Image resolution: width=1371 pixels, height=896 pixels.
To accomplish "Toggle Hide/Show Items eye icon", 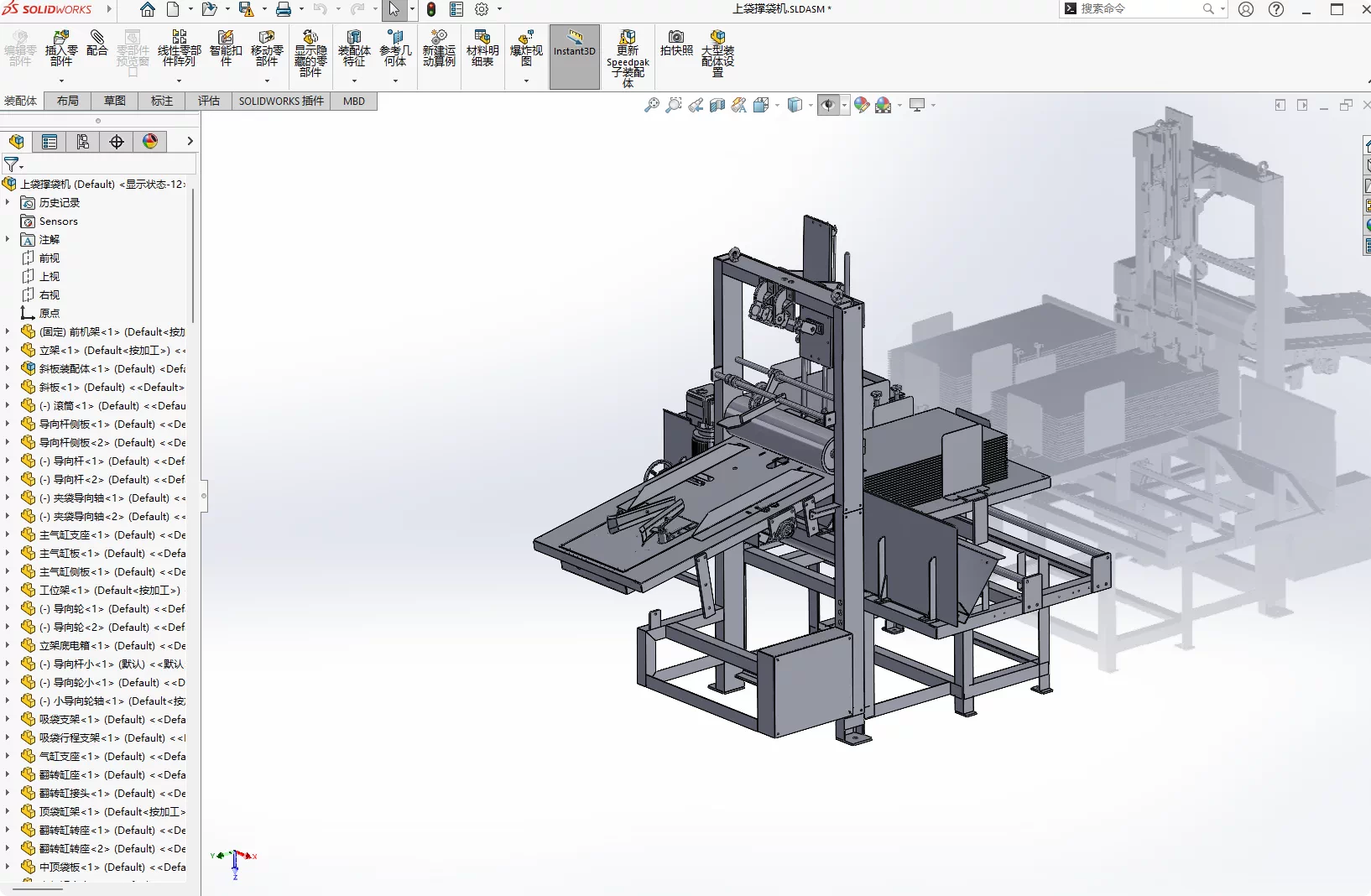I will 827,105.
